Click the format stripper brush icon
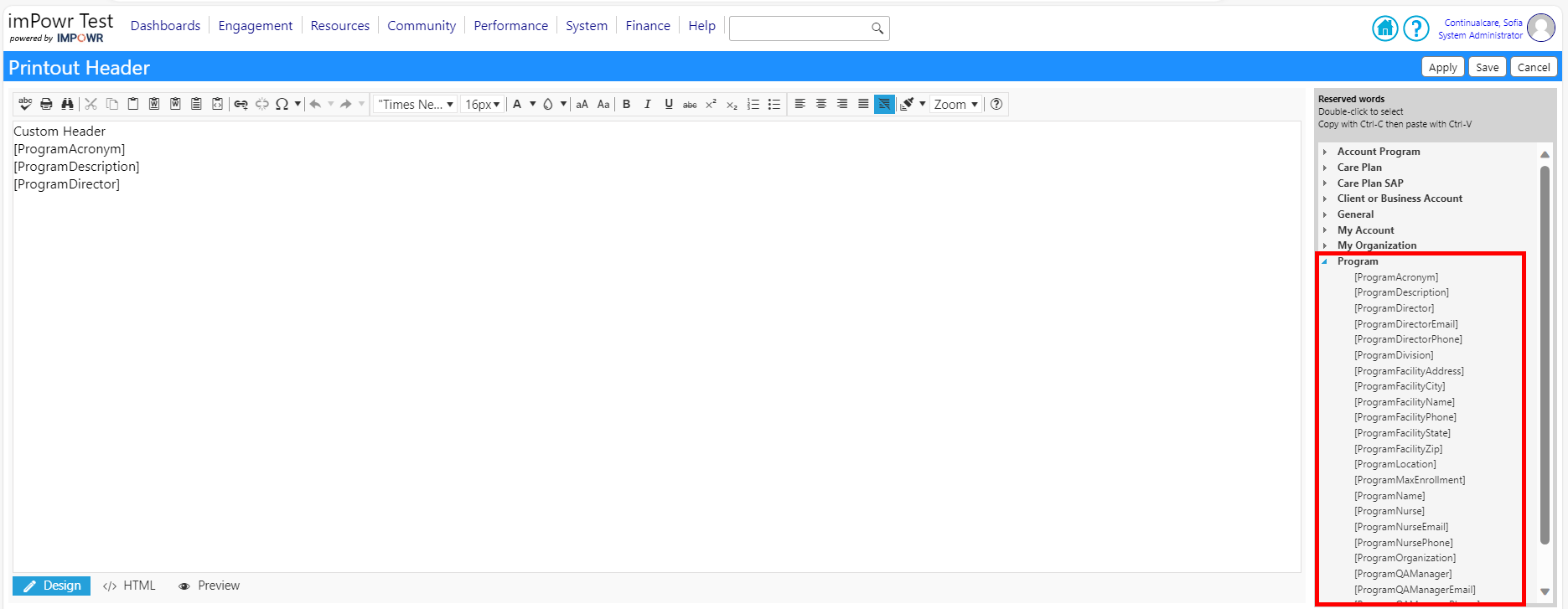This screenshot has height=609, width=1568. point(906,104)
